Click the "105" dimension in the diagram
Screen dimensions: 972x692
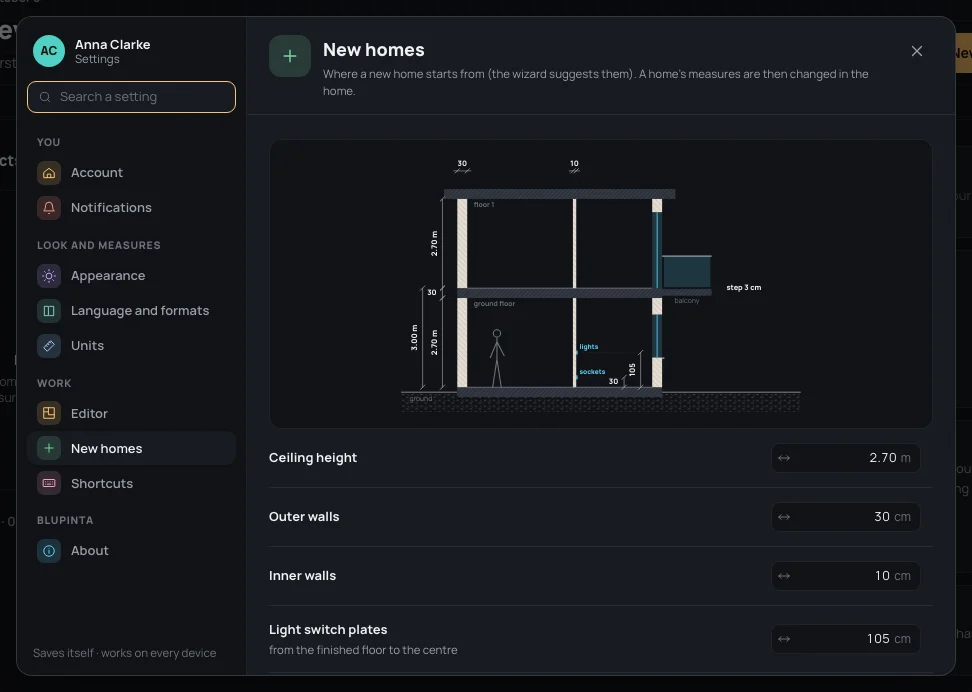[632, 370]
